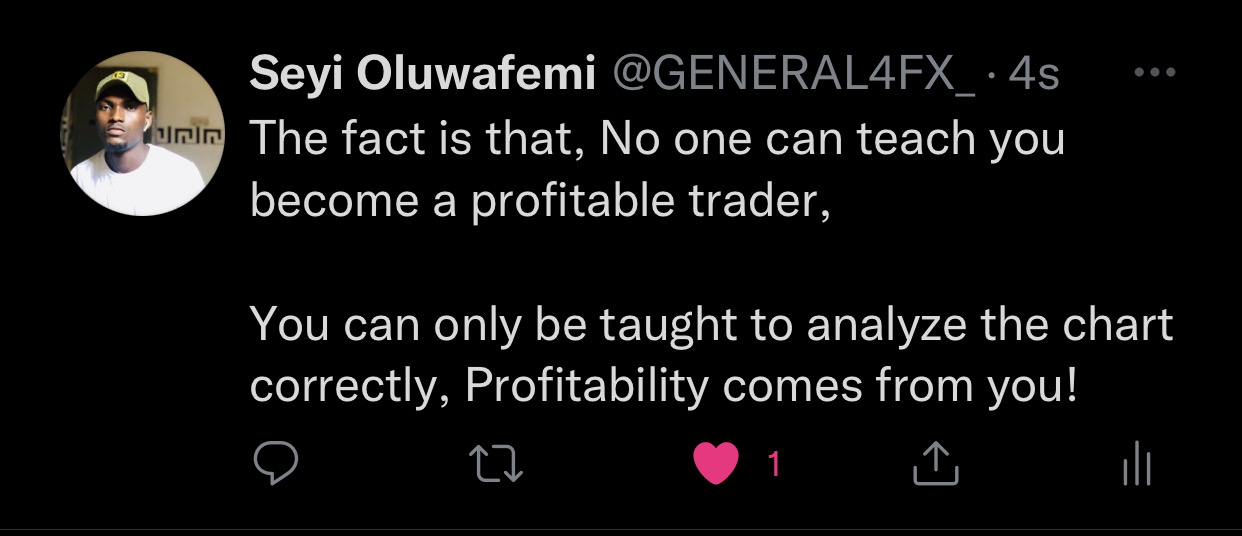Retweet Seyi Oluwafemi's post

click(496, 464)
